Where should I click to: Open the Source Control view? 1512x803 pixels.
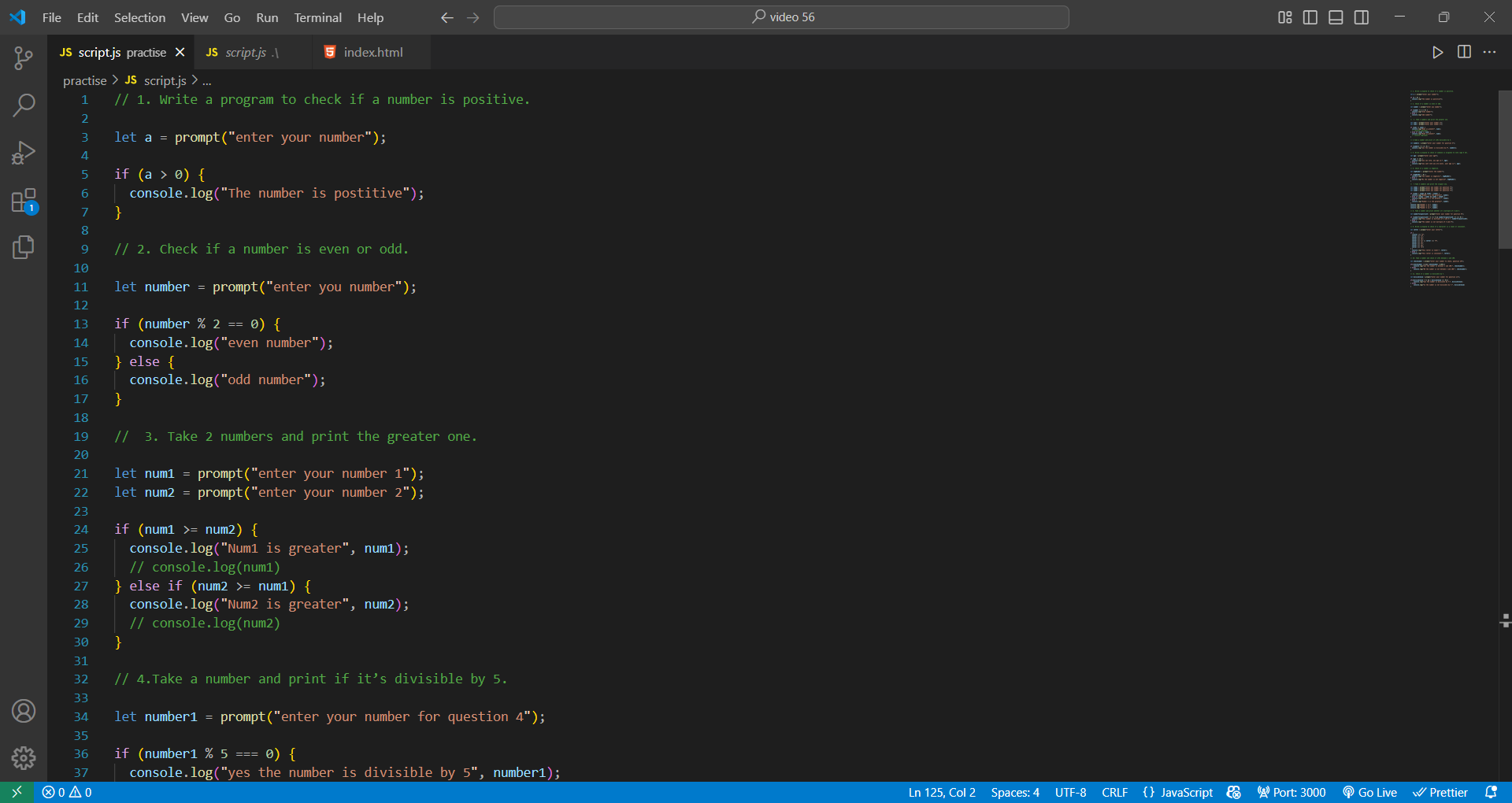coord(24,57)
